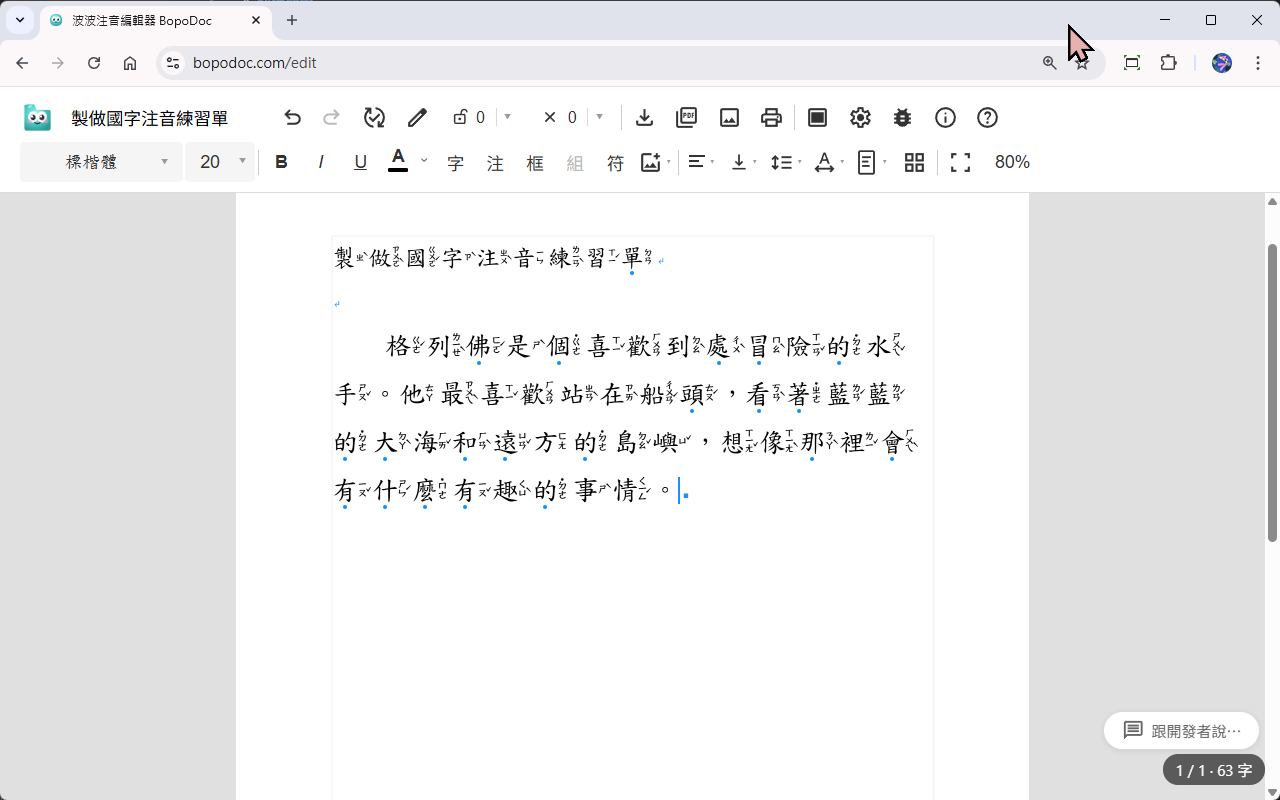Export the document as PDF

686,117
